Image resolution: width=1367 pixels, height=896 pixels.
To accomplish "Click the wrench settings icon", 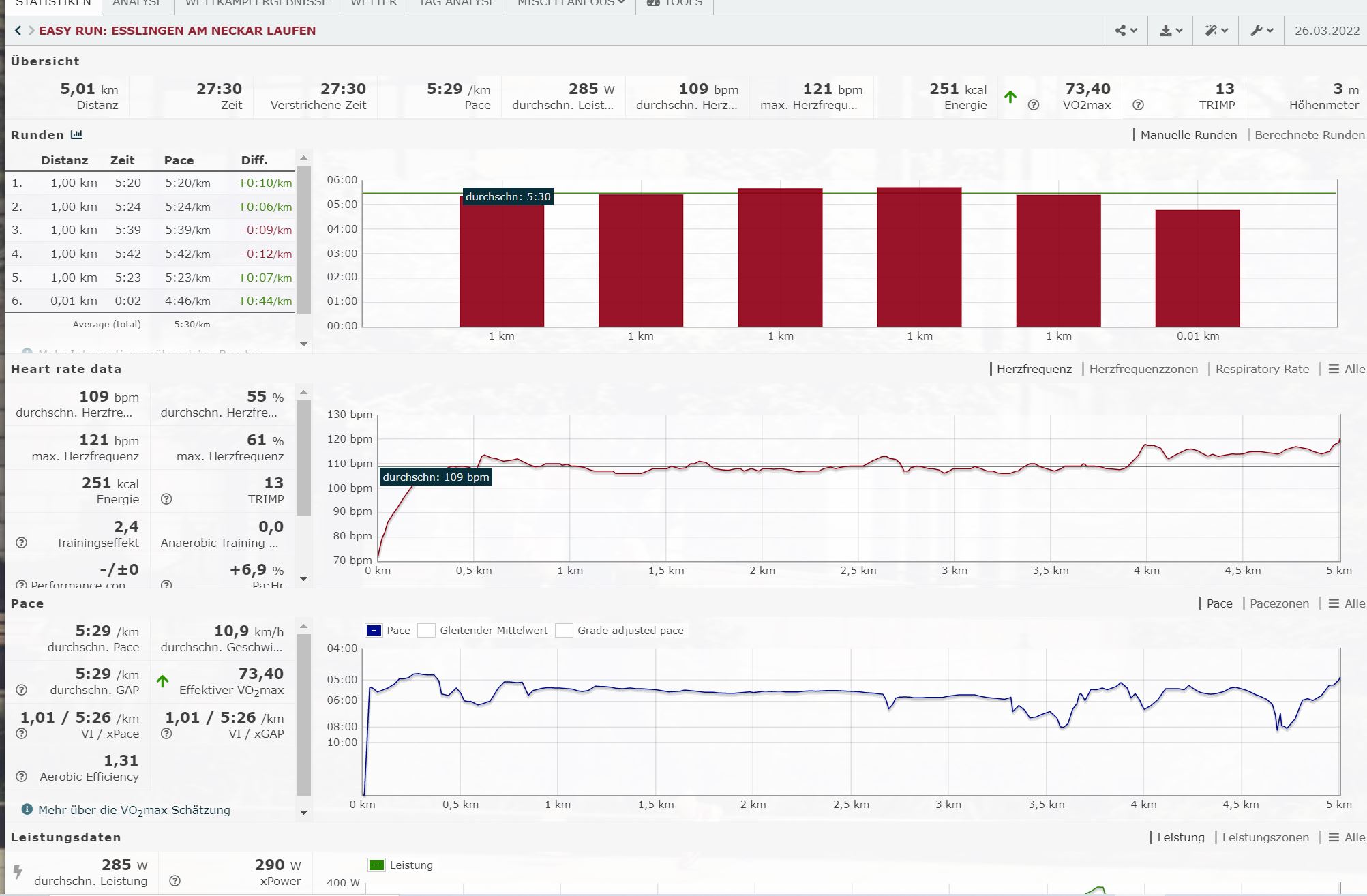I will tap(1261, 31).
